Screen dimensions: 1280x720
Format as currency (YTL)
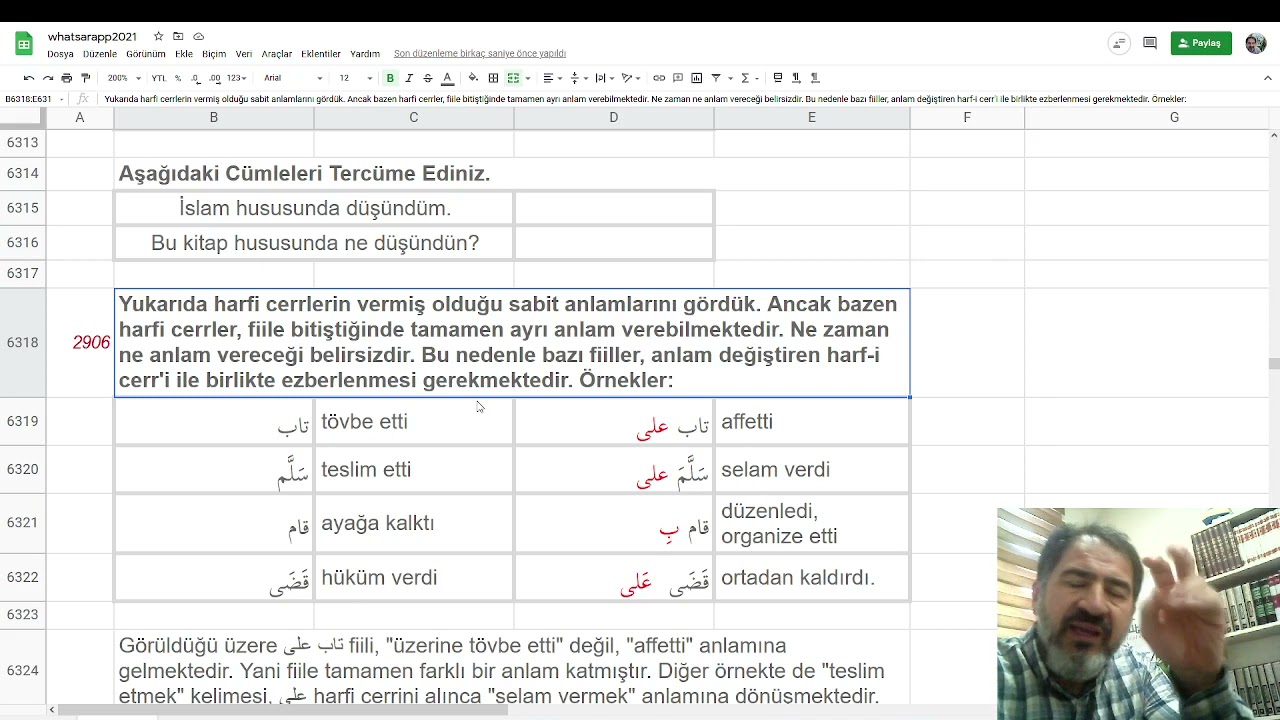click(x=159, y=78)
